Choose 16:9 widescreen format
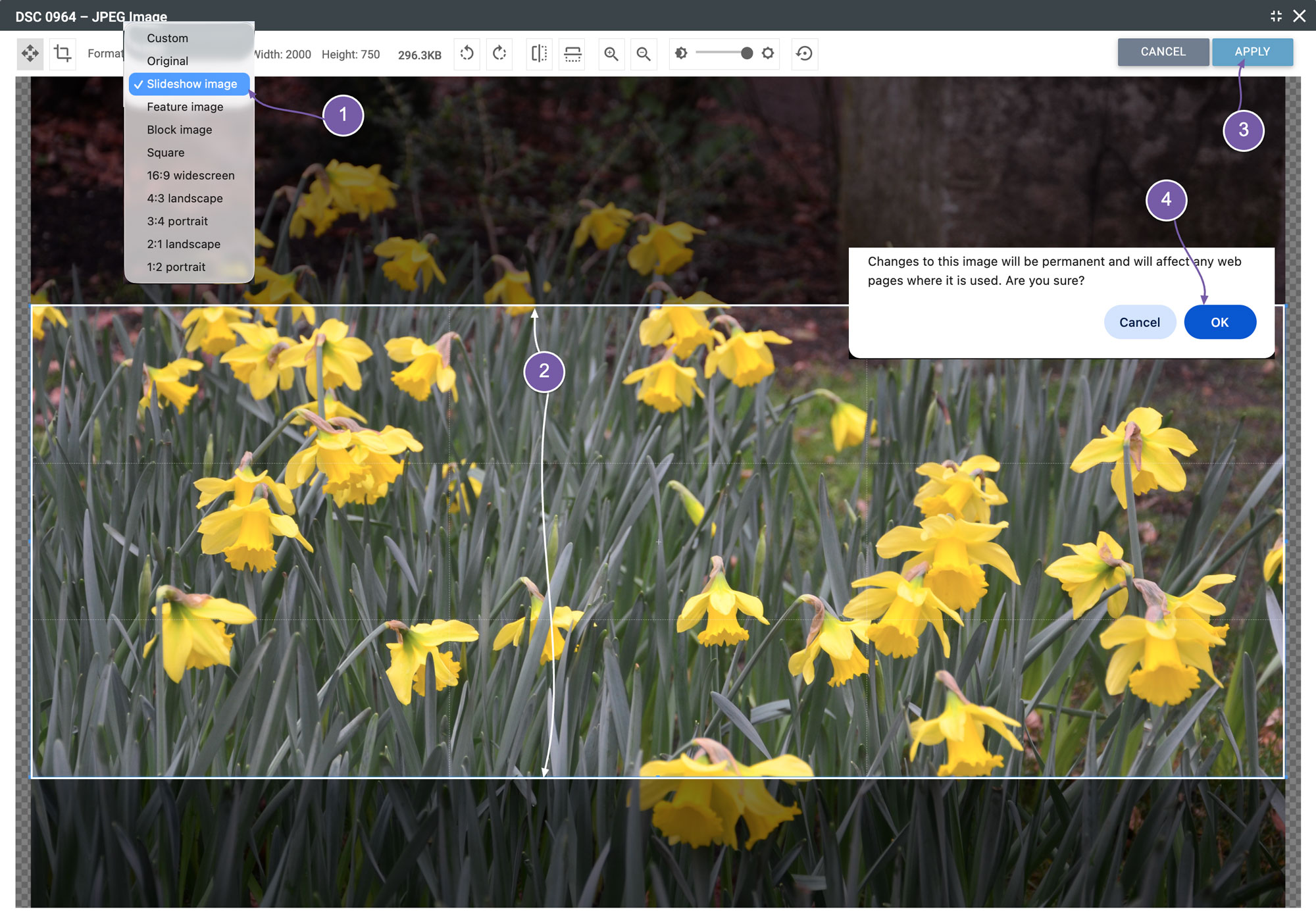Viewport: 1316px width, 920px height. pyautogui.click(x=190, y=176)
